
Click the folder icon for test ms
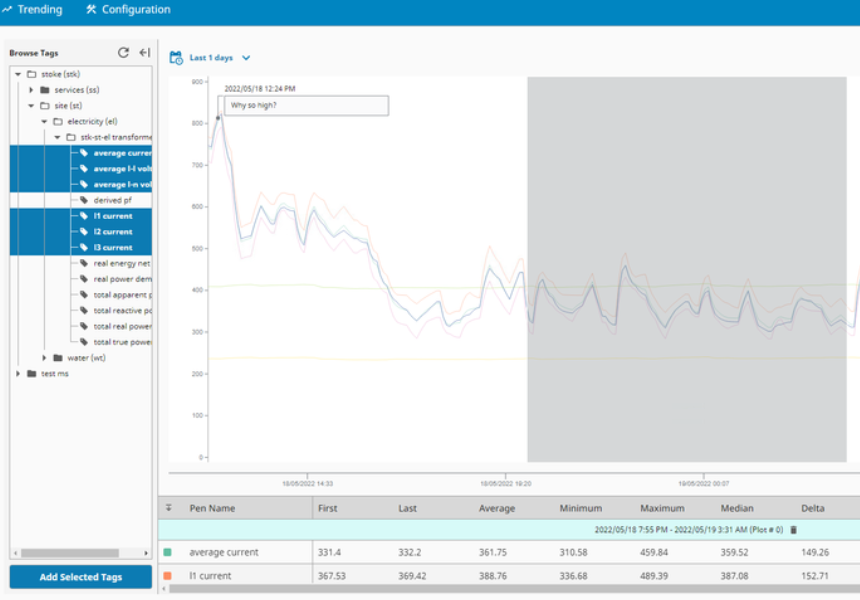click(x=32, y=373)
